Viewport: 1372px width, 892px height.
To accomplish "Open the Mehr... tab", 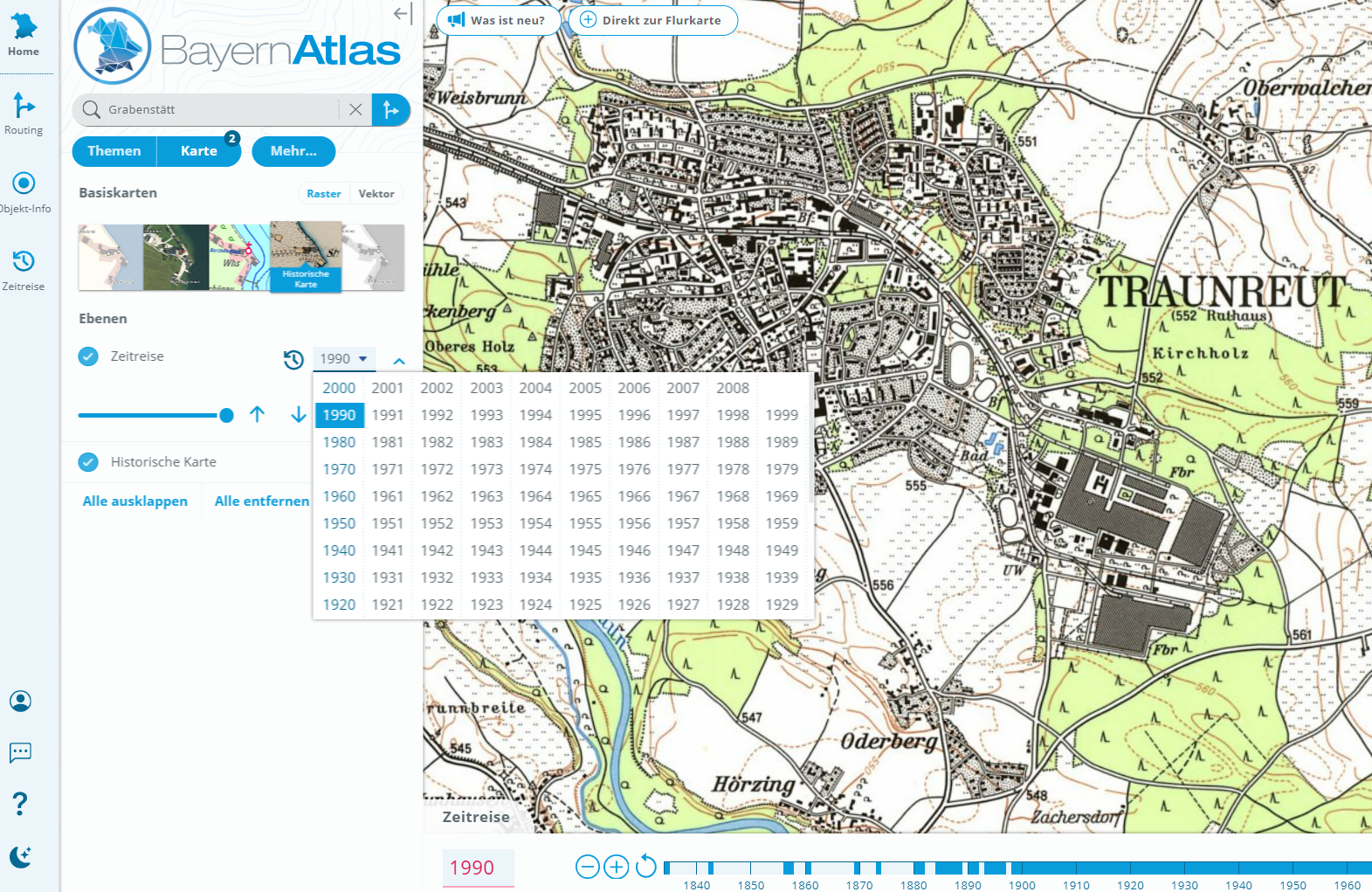I will pyautogui.click(x=293, y=151).
